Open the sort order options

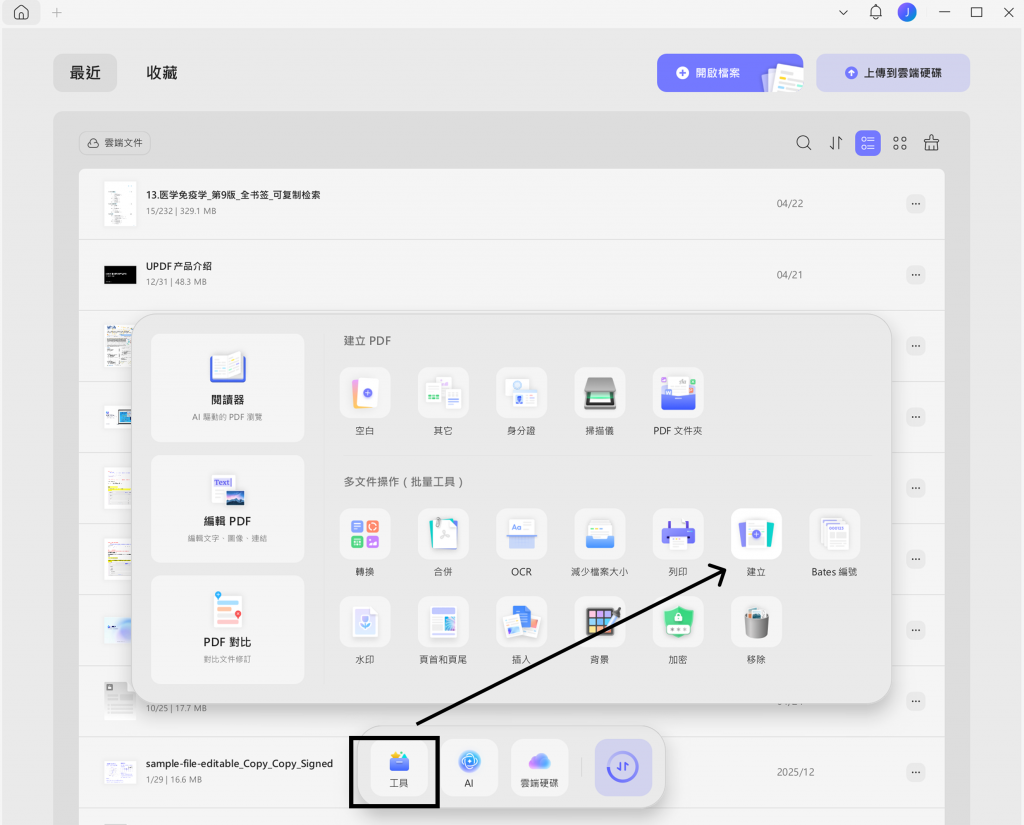pyautogui.click(x=836, y=143)
